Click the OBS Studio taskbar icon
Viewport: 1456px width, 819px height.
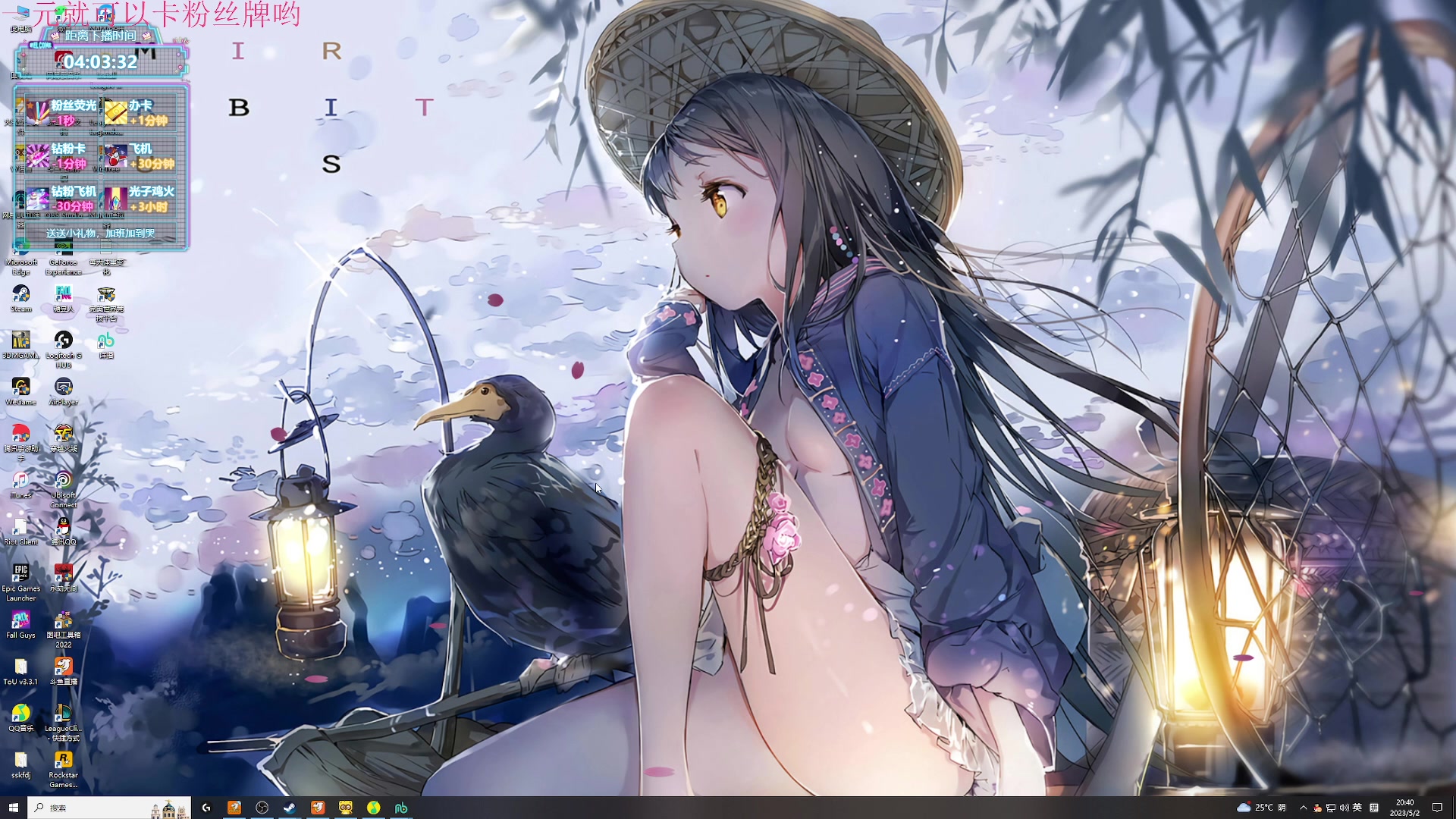coord(262,808)
